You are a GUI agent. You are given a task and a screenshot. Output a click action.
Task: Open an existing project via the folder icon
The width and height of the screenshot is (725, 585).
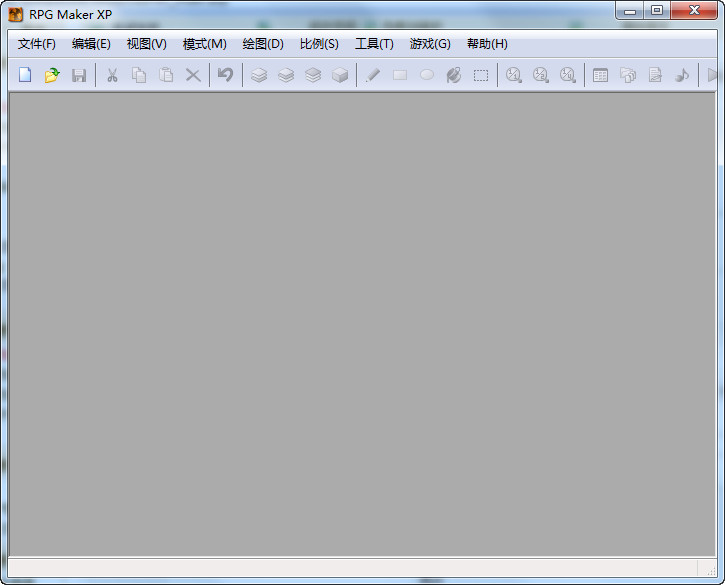tap(52, 75)
